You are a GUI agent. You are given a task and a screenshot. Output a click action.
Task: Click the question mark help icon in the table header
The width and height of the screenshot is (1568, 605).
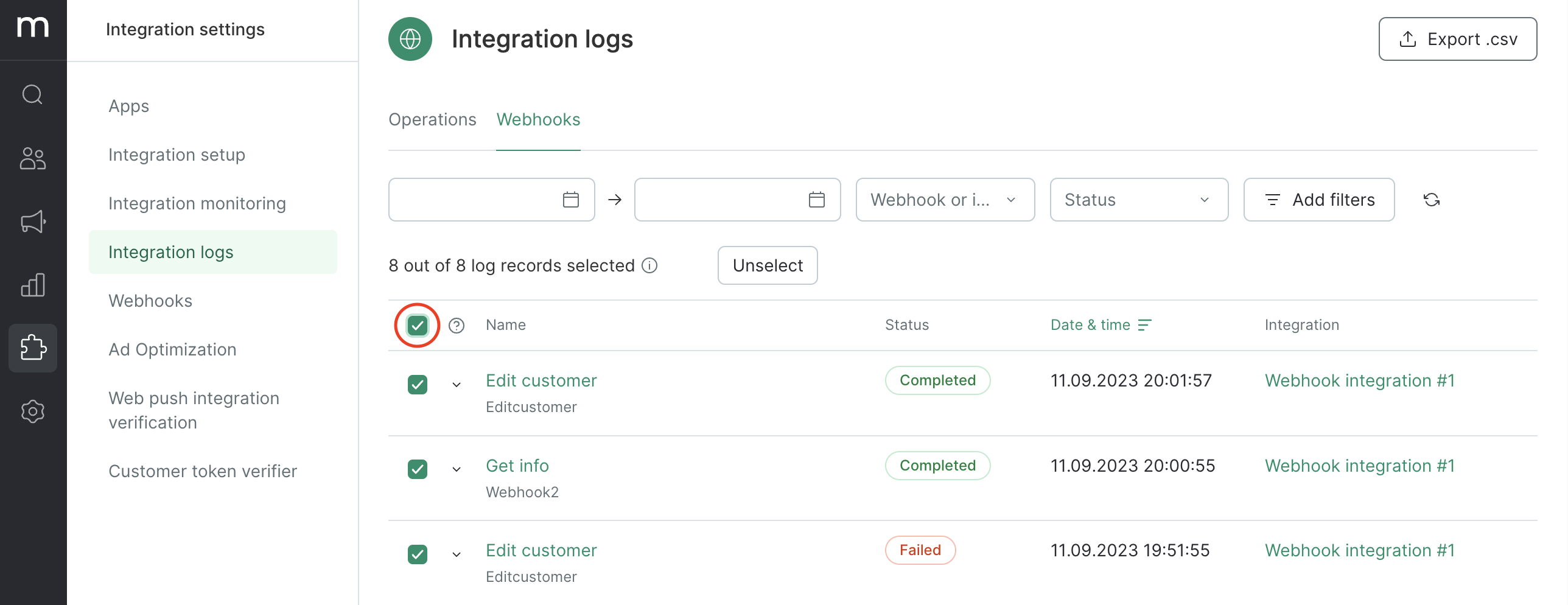[x=457, y=326]
